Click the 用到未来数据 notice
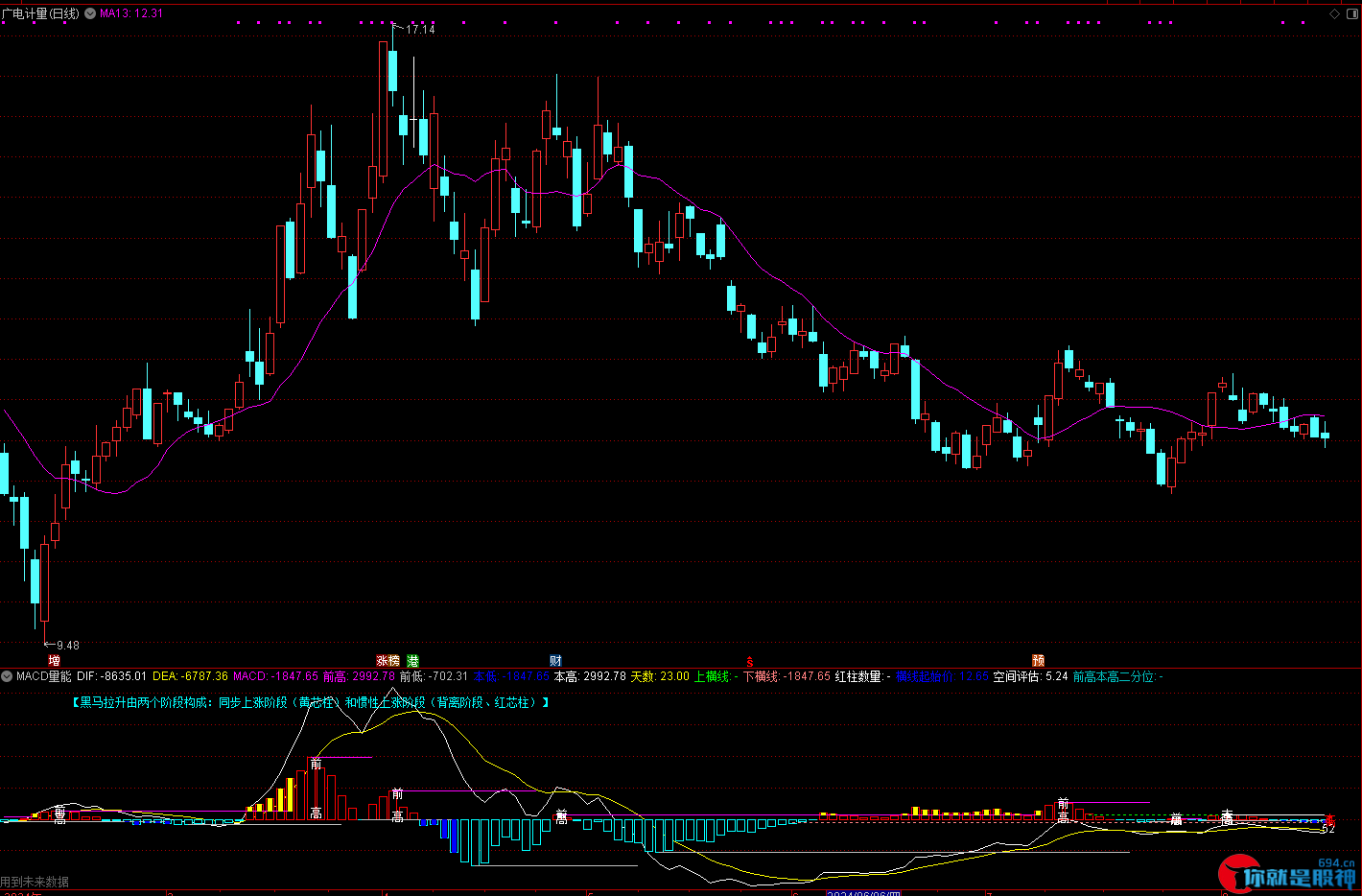This screenshot has height=896, width=1362. [x=35, y=882]
